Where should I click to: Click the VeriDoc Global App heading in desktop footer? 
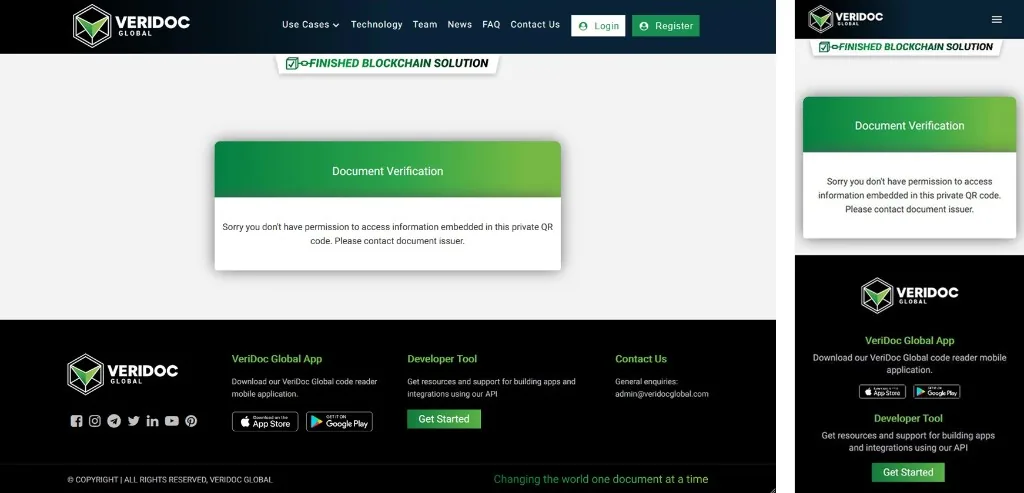tap(277, 358)
